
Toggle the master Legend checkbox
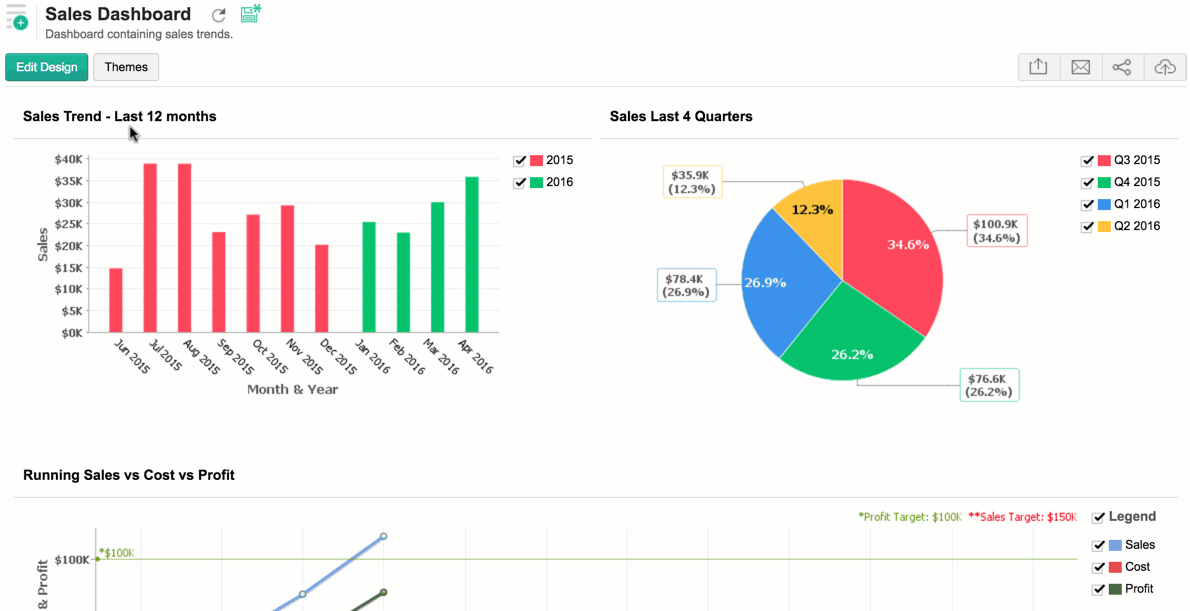coord(1098,518)
